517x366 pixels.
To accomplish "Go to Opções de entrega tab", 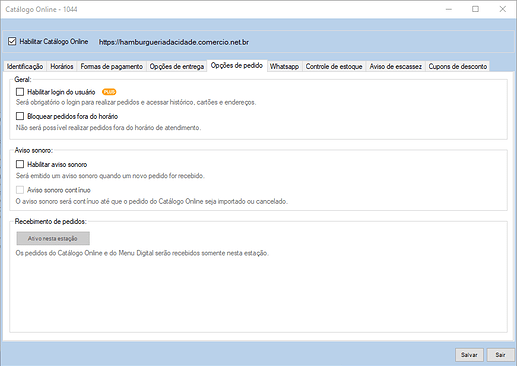I will [177, 66].
